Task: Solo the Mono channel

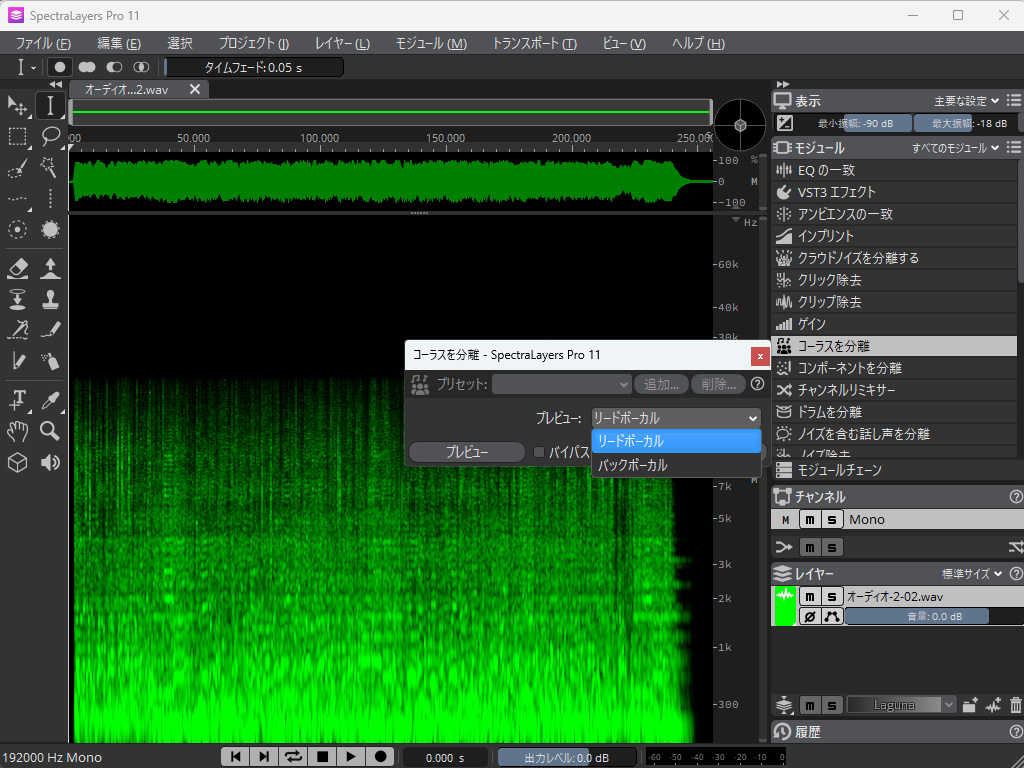Action: [833, 519]
